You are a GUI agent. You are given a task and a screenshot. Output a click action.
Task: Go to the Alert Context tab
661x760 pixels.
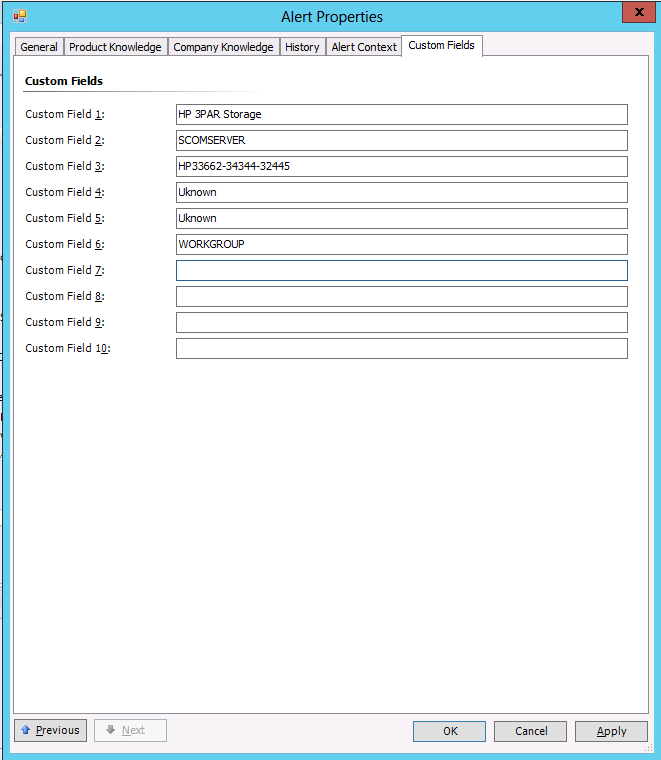tap(364, 47)
